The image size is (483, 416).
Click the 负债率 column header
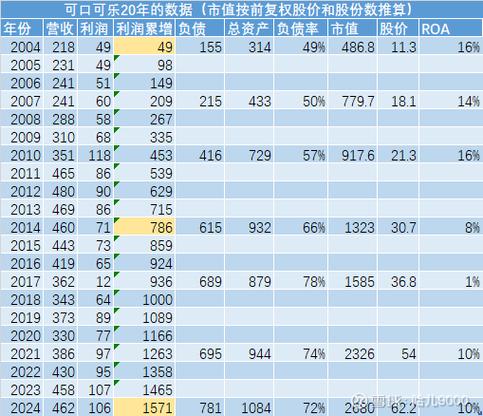click(x=300, y=28)
